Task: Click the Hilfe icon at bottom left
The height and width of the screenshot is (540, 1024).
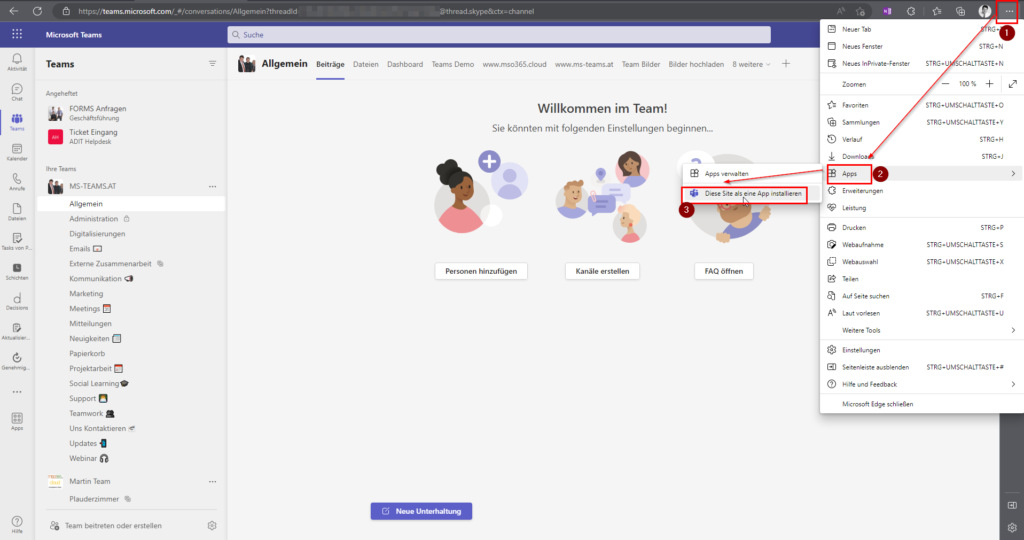Action: pyautogui.click(x=17, y=522)
